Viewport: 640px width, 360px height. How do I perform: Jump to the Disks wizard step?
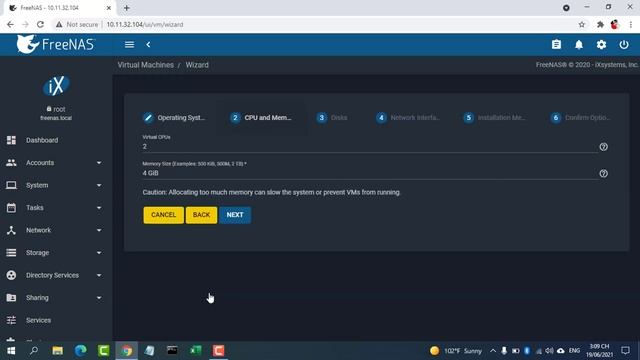coord(332,118)
